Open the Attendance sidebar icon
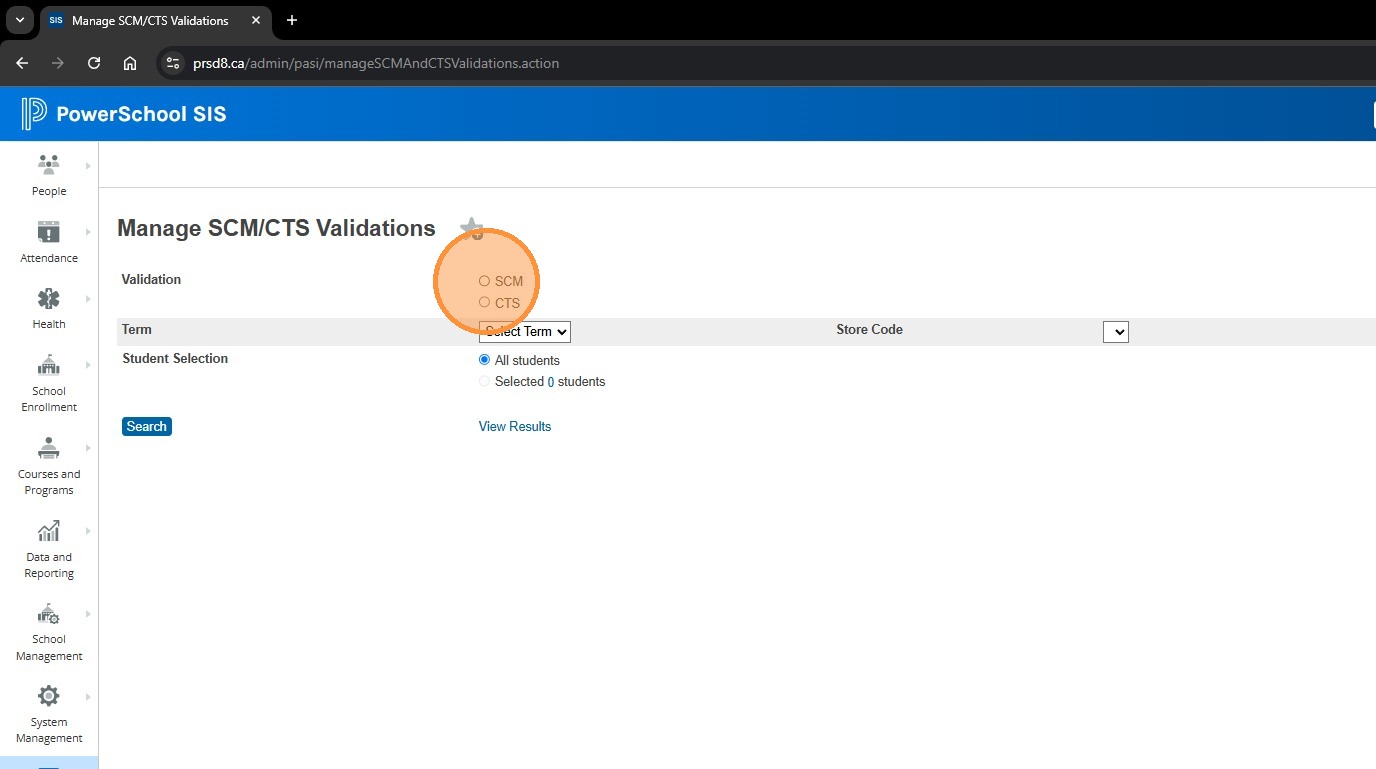 [x=48, y=232]
